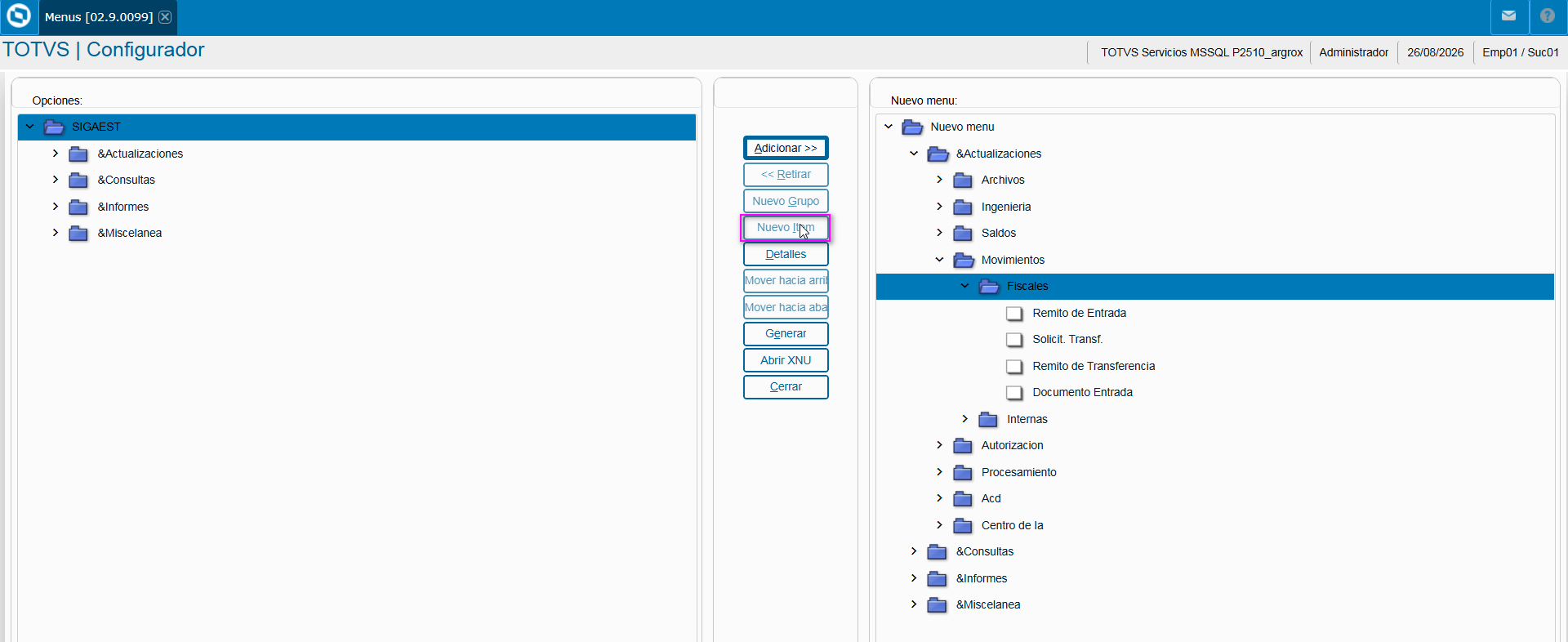Select the Fiscales folder icon

989,286
